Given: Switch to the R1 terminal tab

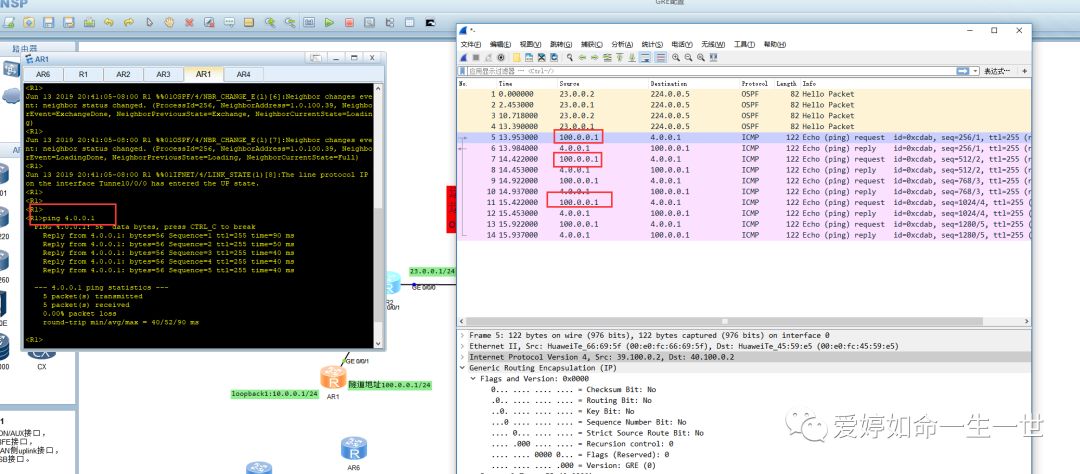Looking at the screenshot, I should pyautogui.click(x=83, y=74).
